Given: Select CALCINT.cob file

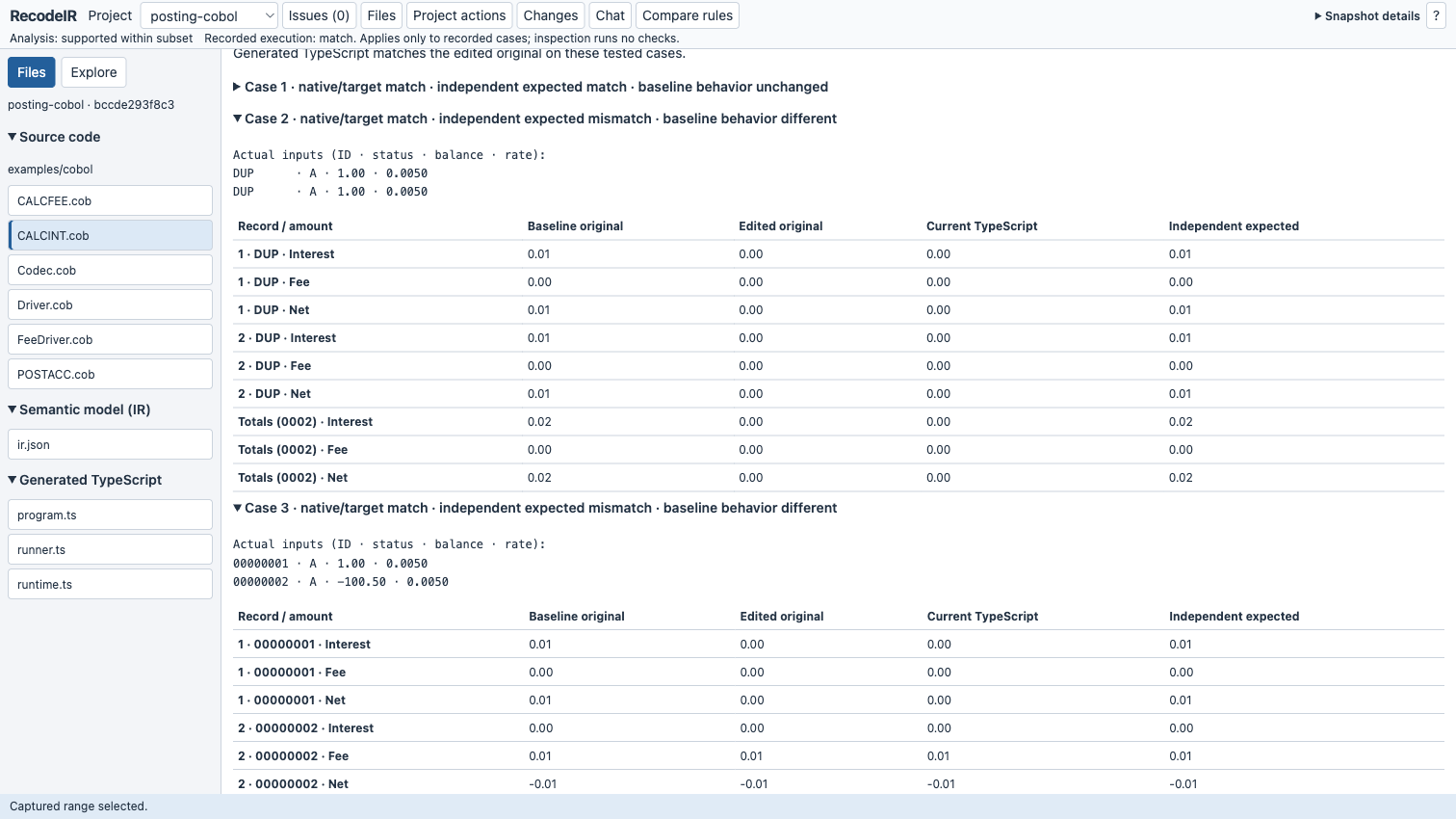Looking at the screenshot, I should point(110,235).
